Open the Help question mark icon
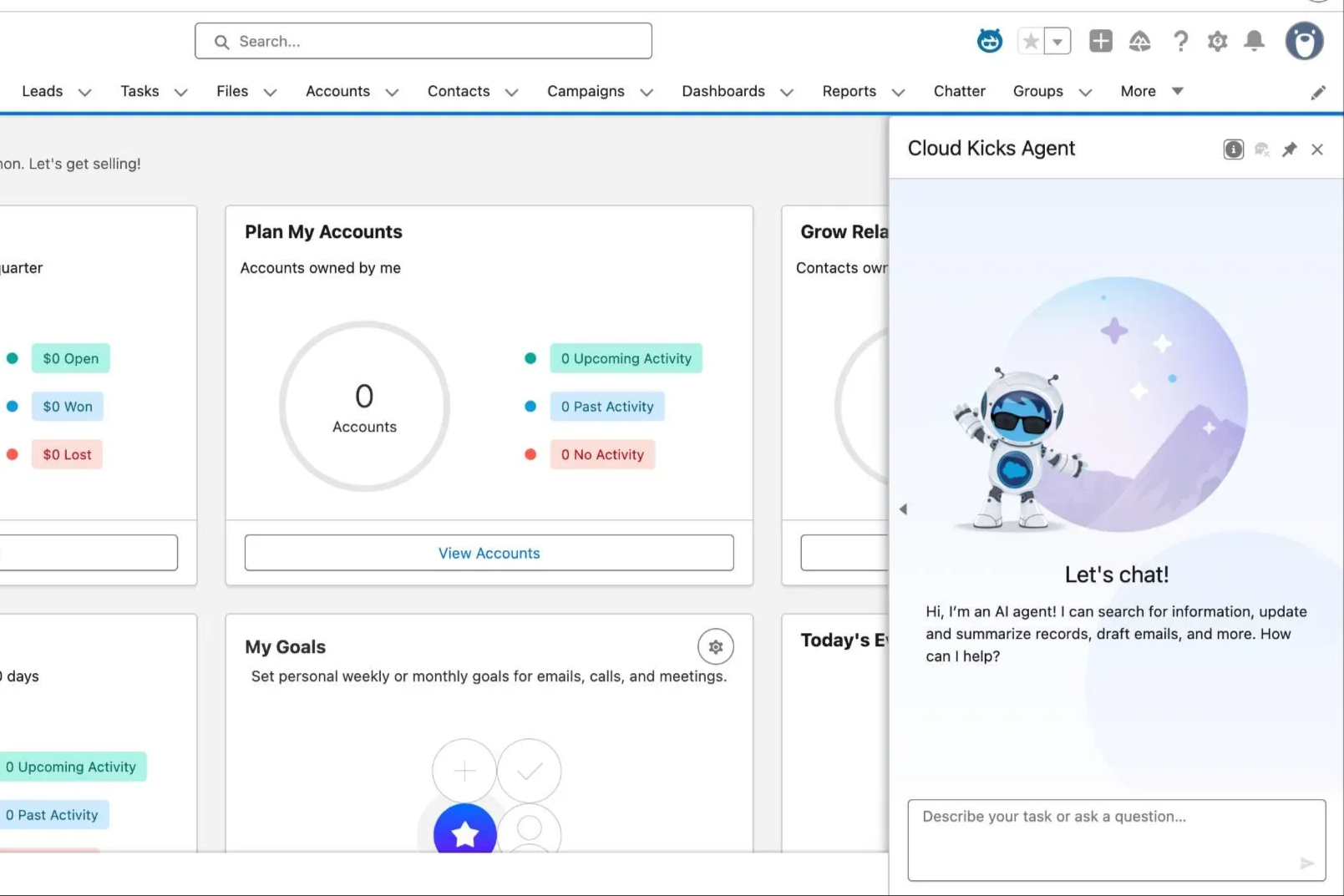 pyautogui.click(x=1180, y=41)
